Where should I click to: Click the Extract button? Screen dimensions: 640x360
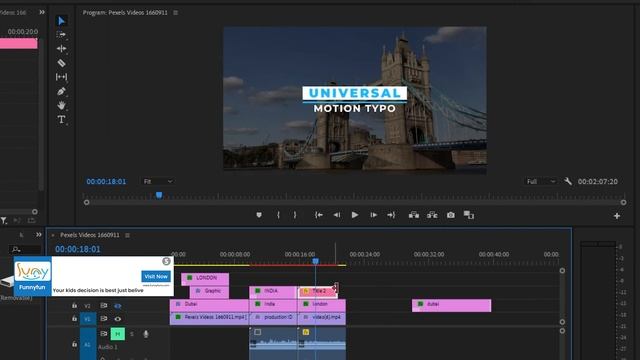pyautogui.click(x=432, y=215)
